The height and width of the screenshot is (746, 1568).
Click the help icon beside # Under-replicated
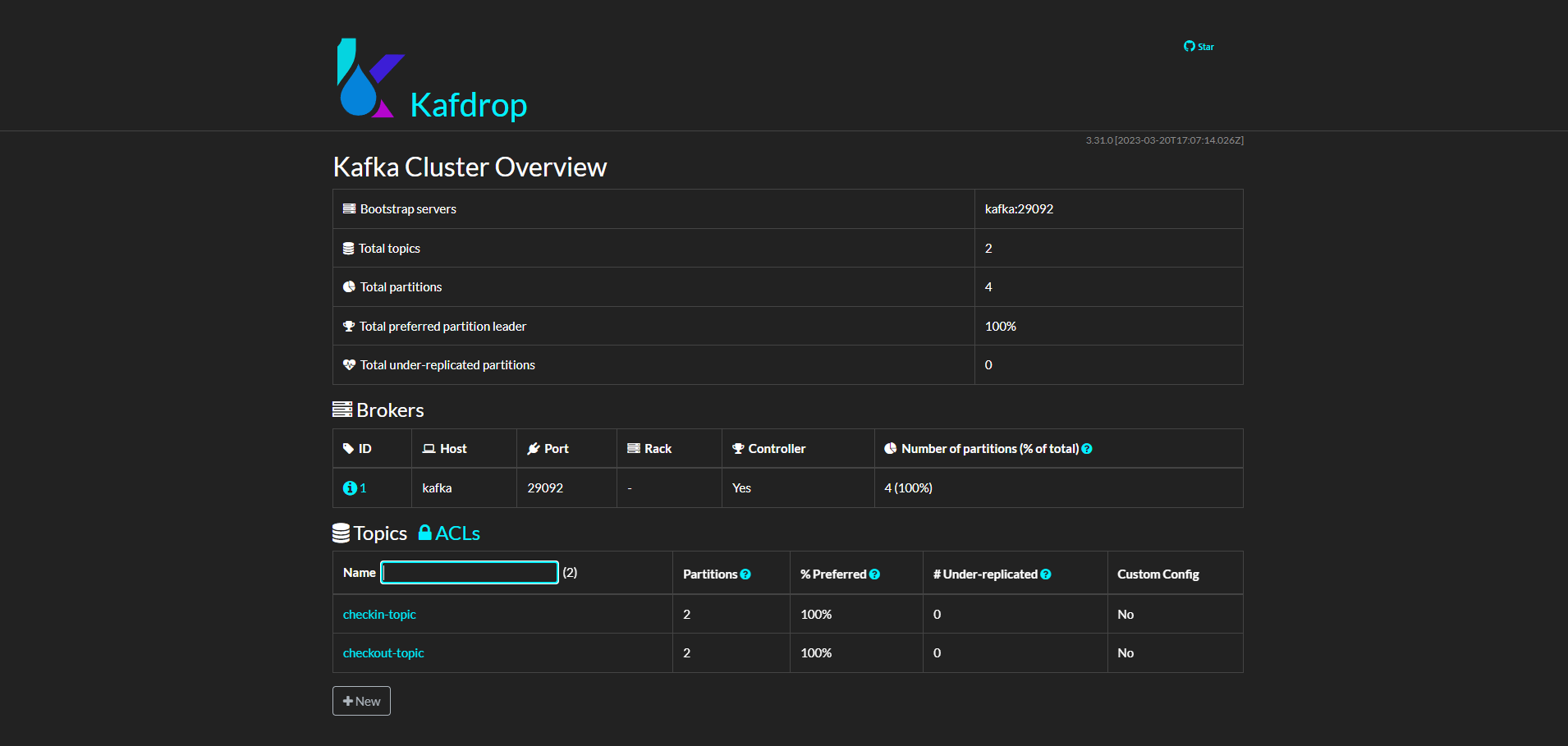1046,574
